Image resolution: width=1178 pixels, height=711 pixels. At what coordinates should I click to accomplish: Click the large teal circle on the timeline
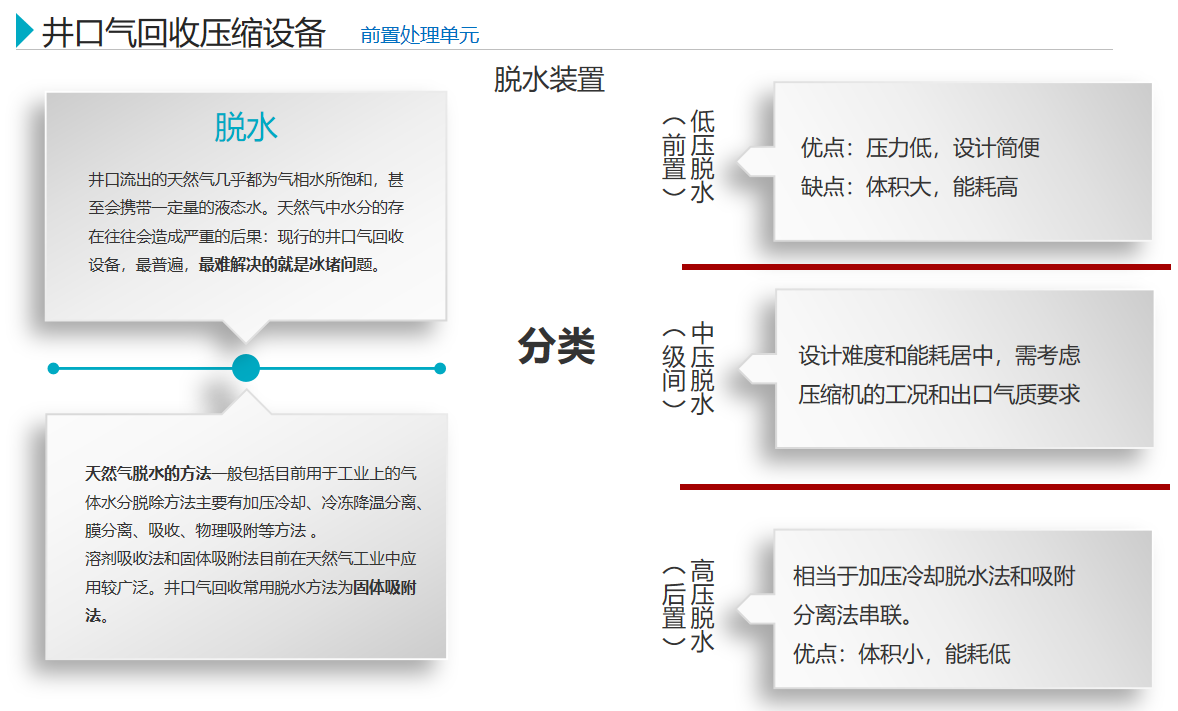pyautogui.click(x=246, y=368)
